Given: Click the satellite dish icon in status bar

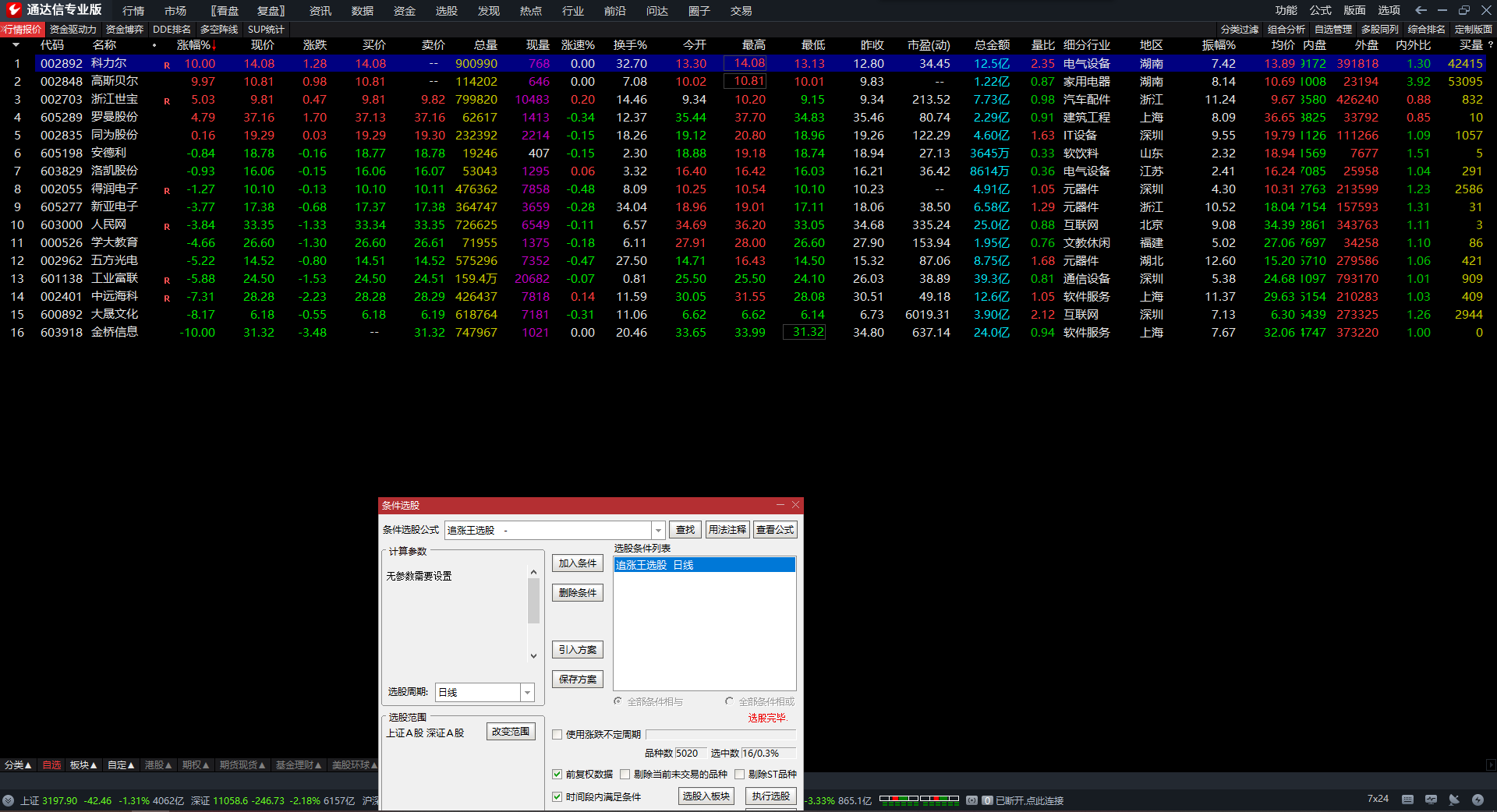Looking at the screenshot, I should (x=1454, y=800).
